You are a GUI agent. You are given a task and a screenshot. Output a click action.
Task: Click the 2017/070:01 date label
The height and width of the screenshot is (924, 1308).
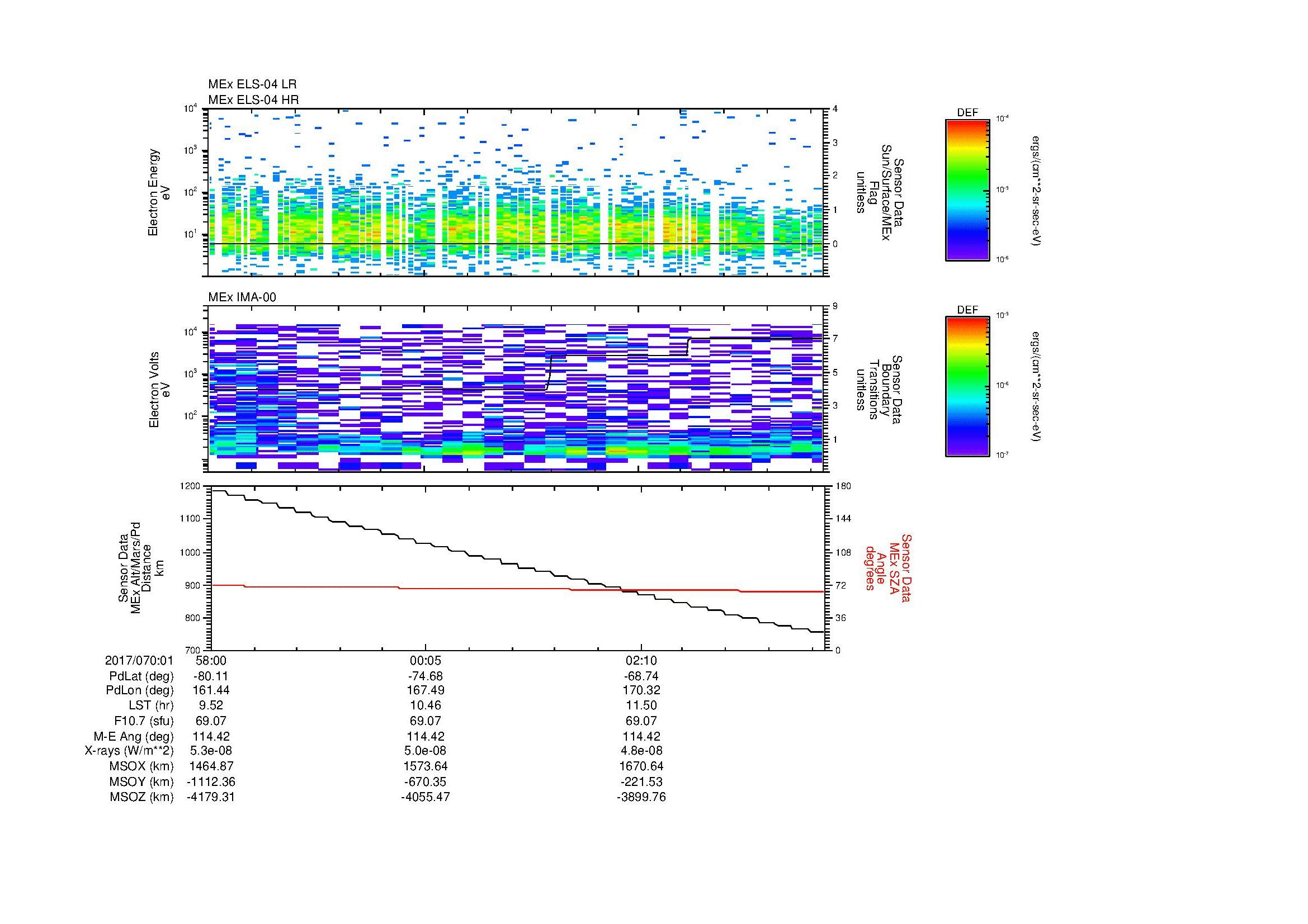(x=139, y=661)
